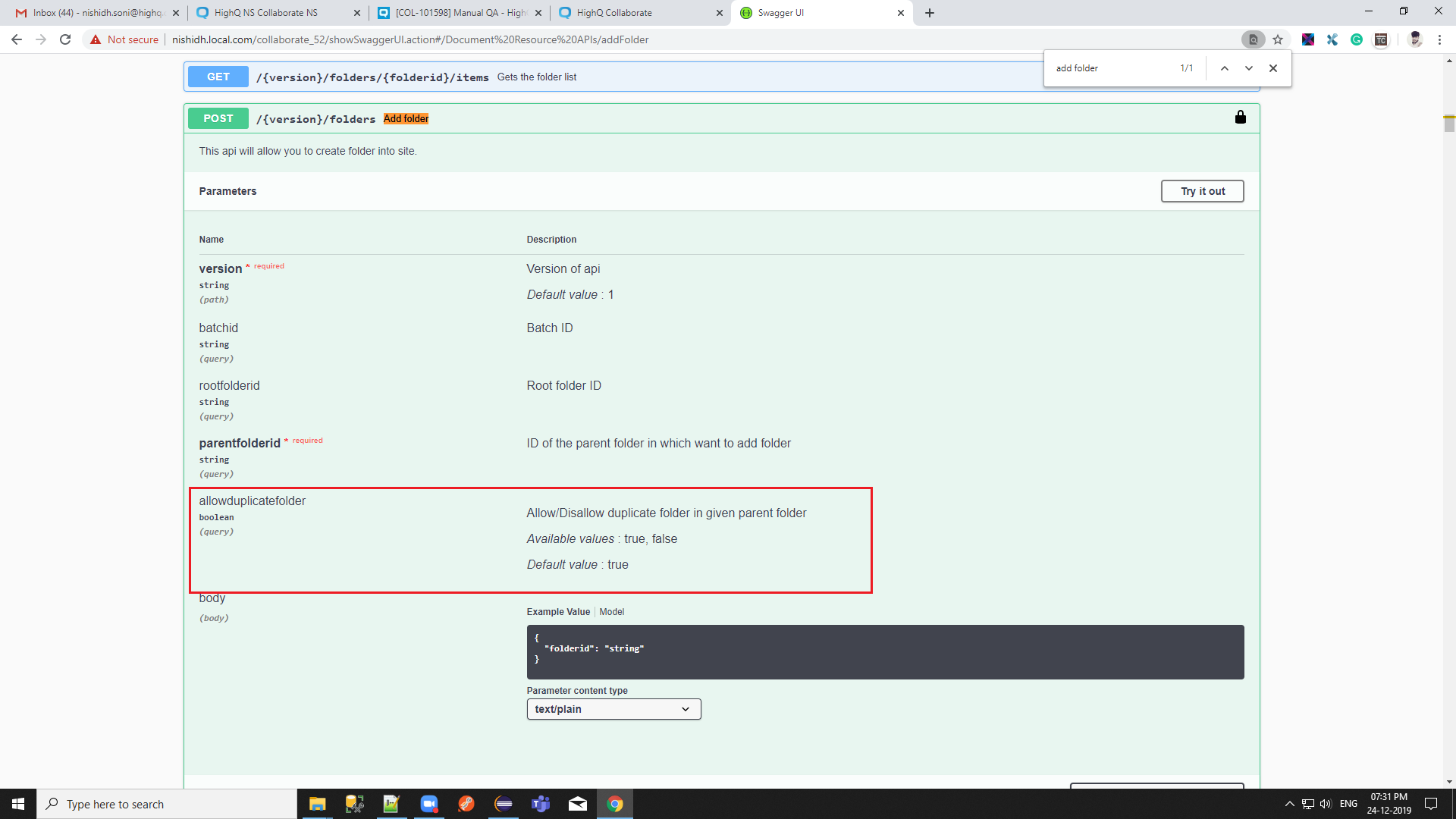Open the Zoom app in the taskbar

point(428,804)
